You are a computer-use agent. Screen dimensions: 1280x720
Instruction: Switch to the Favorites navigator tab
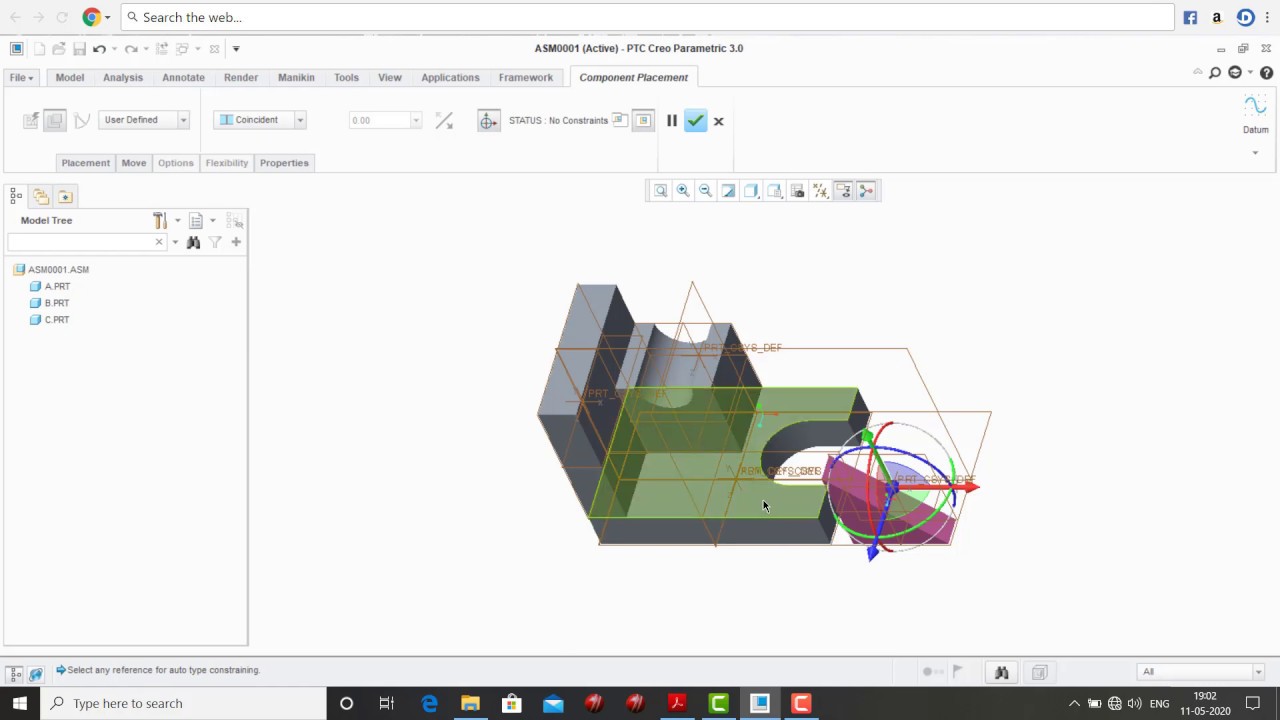(x=65, y=196)
